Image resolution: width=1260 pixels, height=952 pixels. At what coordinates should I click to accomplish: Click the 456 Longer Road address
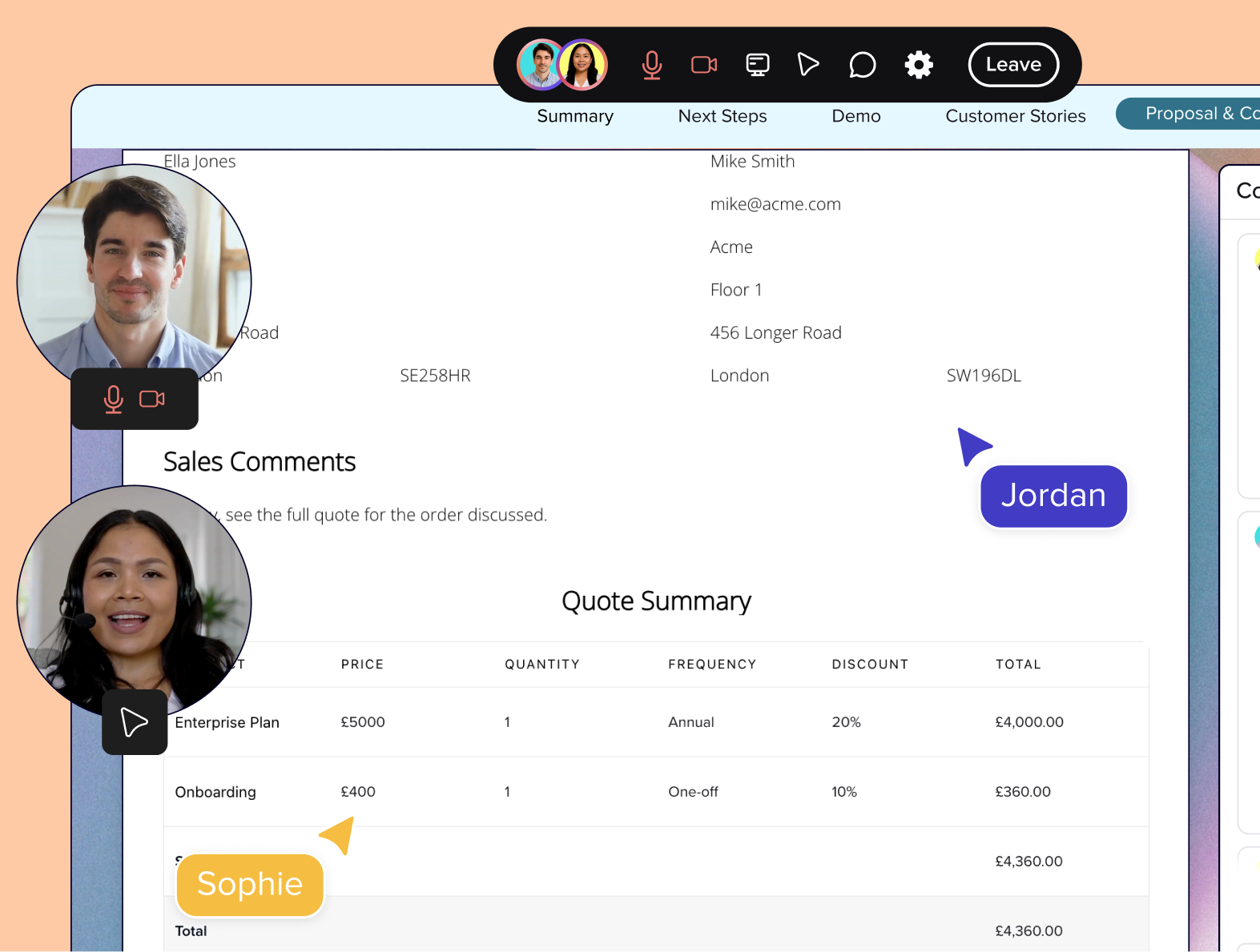(775, 333)
